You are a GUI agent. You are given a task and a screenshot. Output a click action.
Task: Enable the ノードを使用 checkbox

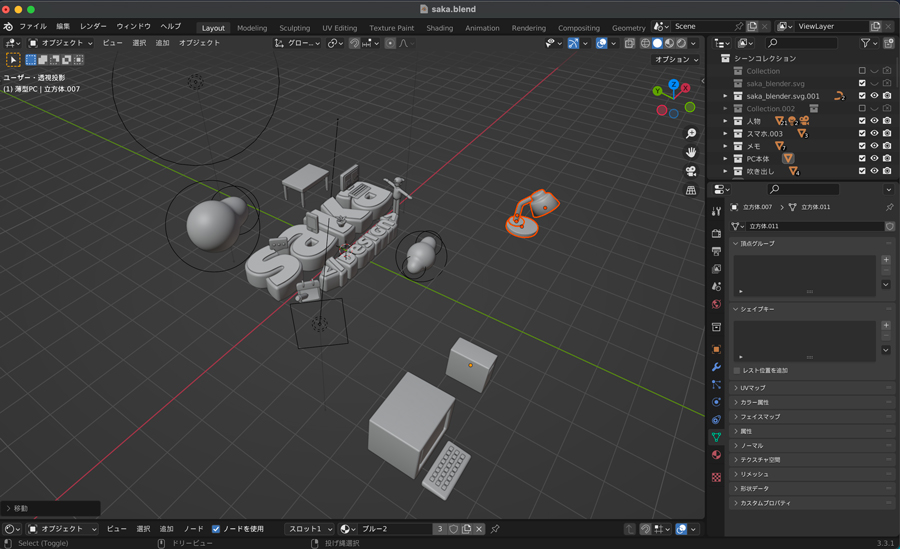click(x=216, y=529)
